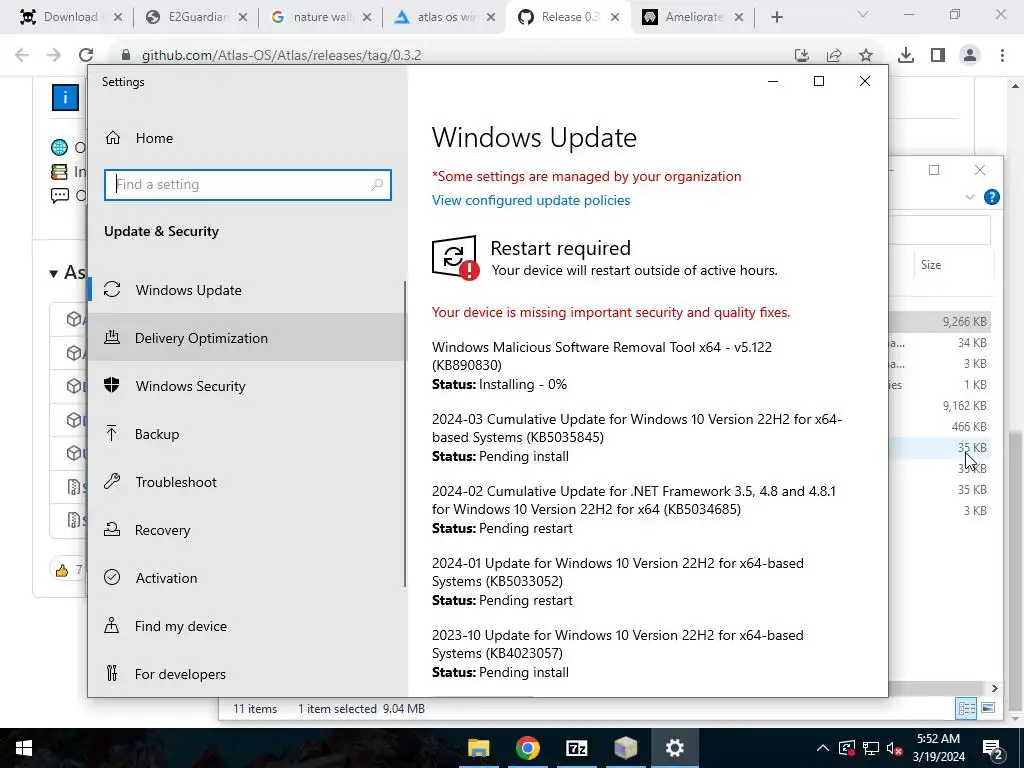Click the Find my device icon
Image resolution: width=1024 pixels, height=768 pixels.
click(x=112, y=625)
